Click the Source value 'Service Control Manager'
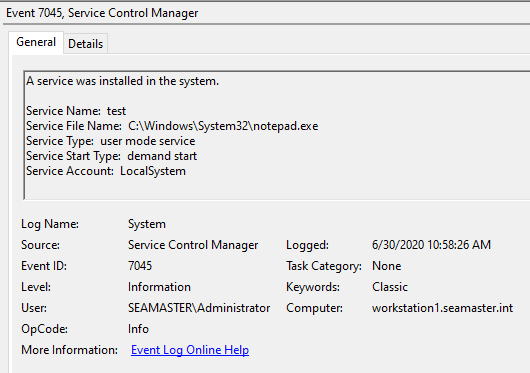 pyautogui.click(x=193, y=245)
